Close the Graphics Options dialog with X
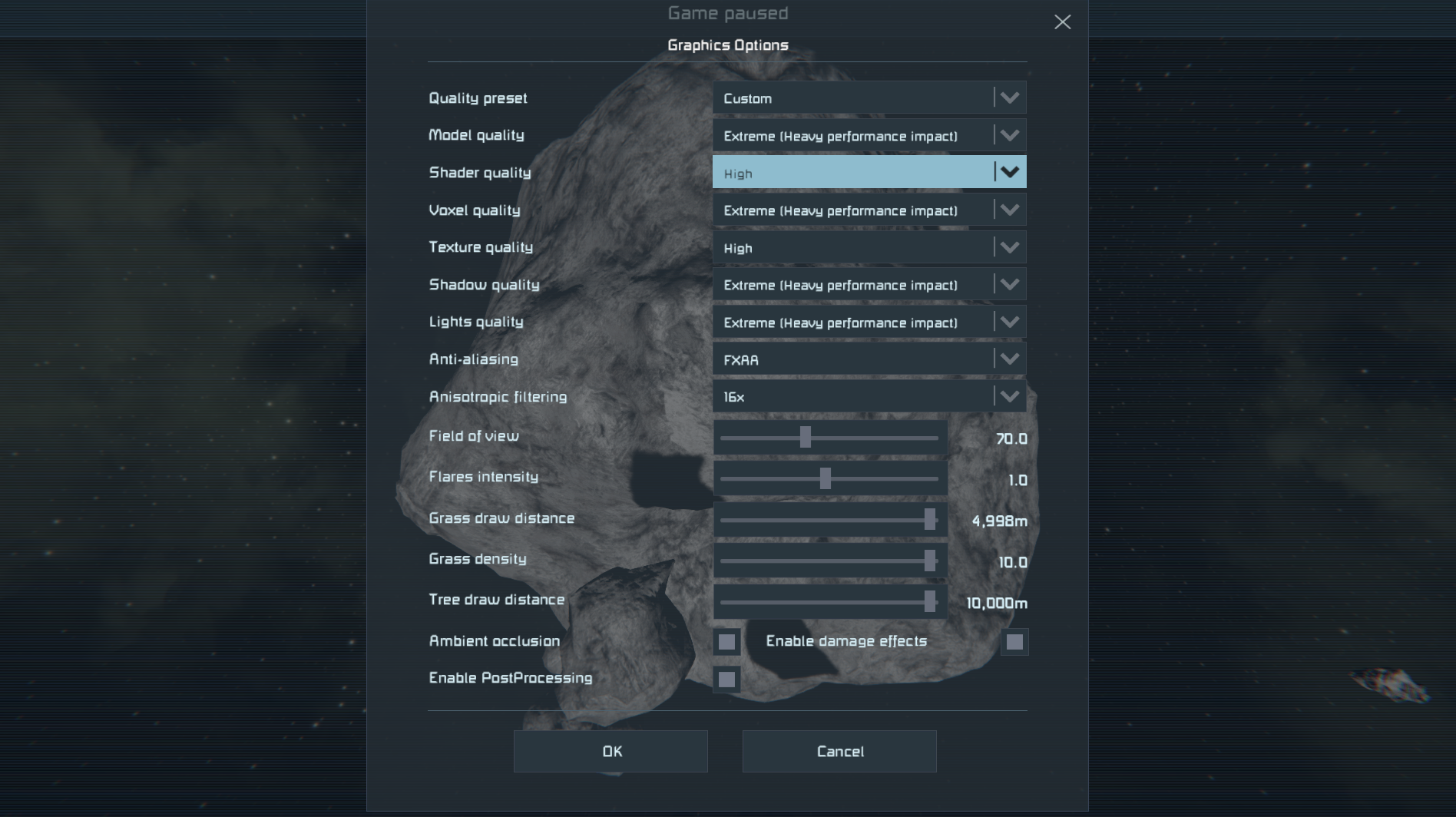 1062,22
